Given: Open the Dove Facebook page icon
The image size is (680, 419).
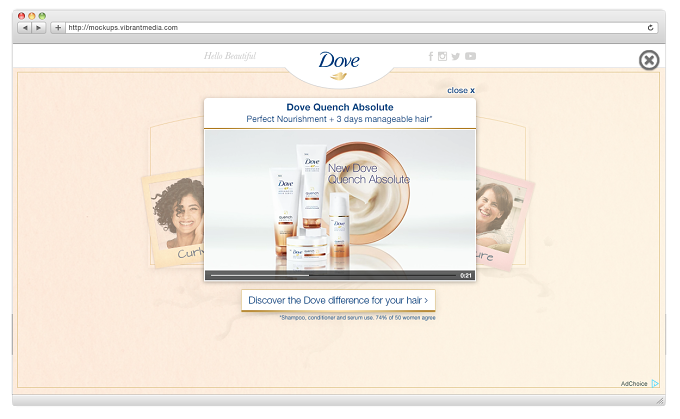Looking at the screenshot, I should [431, 56].
